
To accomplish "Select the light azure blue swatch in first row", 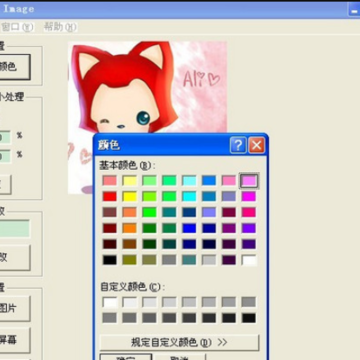I will (x=209, y=181).
